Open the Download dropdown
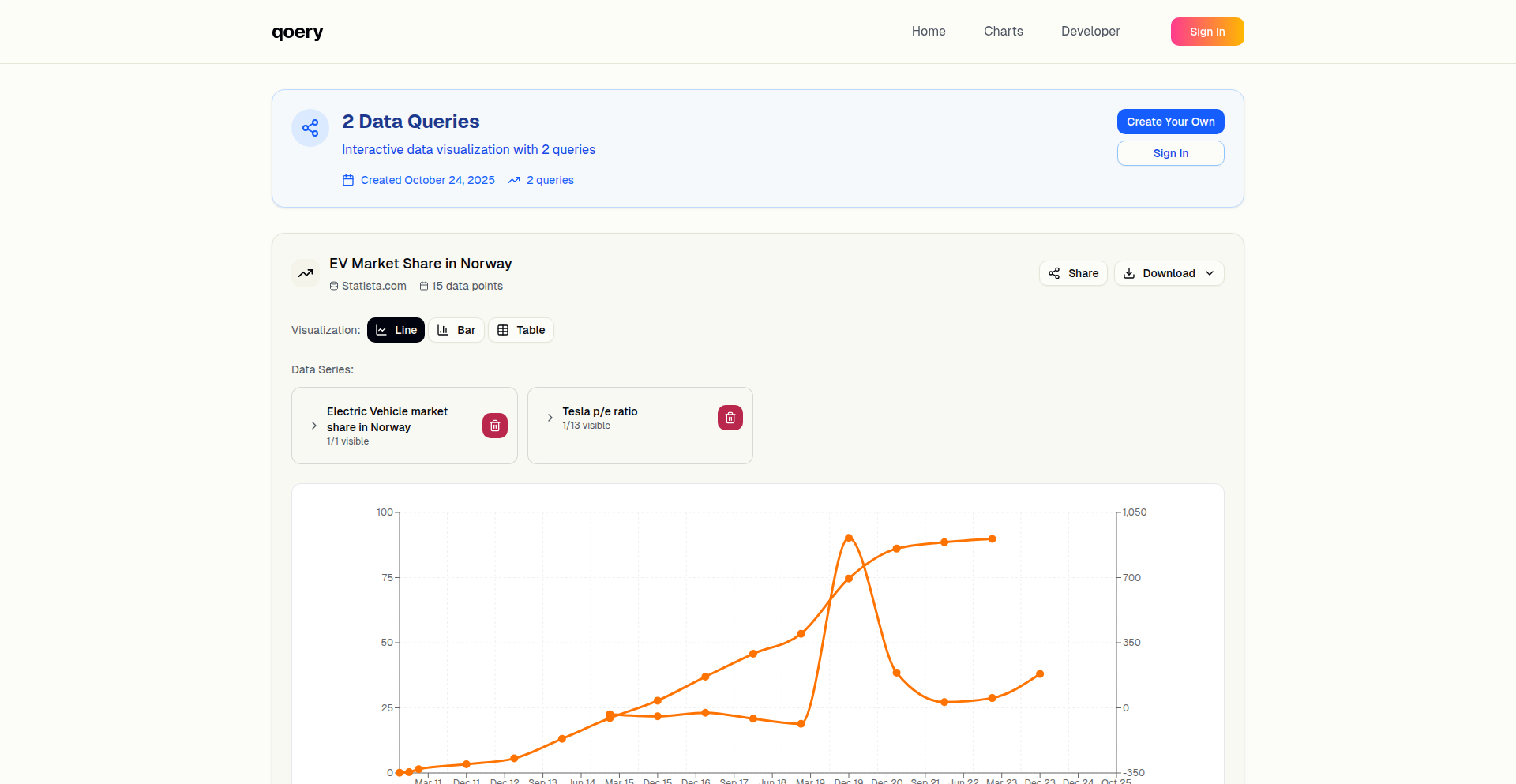The image size is (1516, 784). click(x=1169, y=273)
